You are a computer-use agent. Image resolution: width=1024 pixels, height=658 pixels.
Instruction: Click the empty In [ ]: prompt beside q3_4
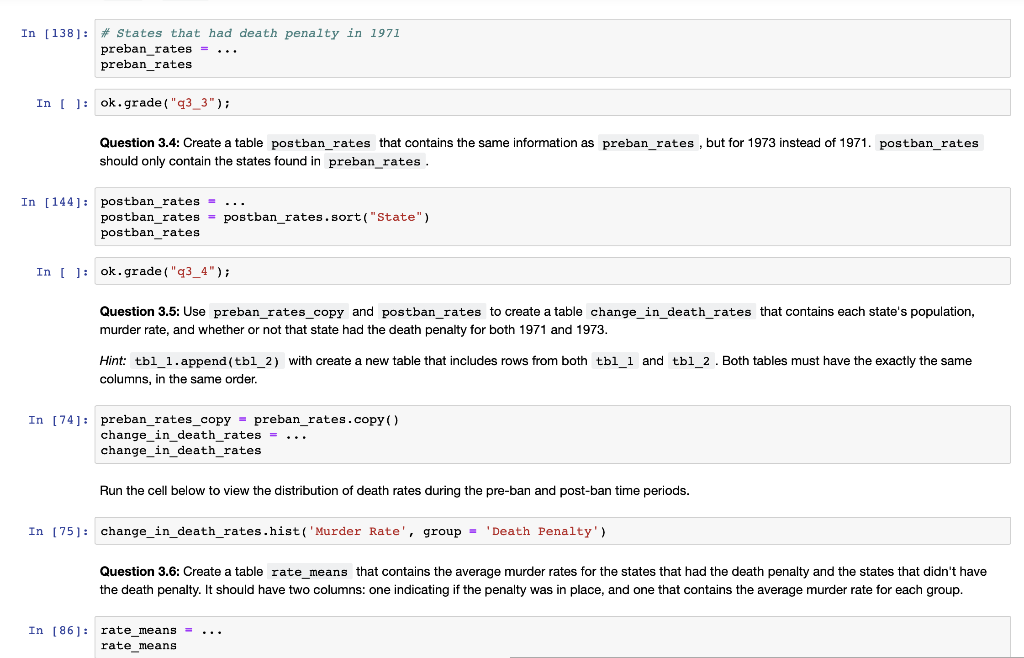click(63, 272)
